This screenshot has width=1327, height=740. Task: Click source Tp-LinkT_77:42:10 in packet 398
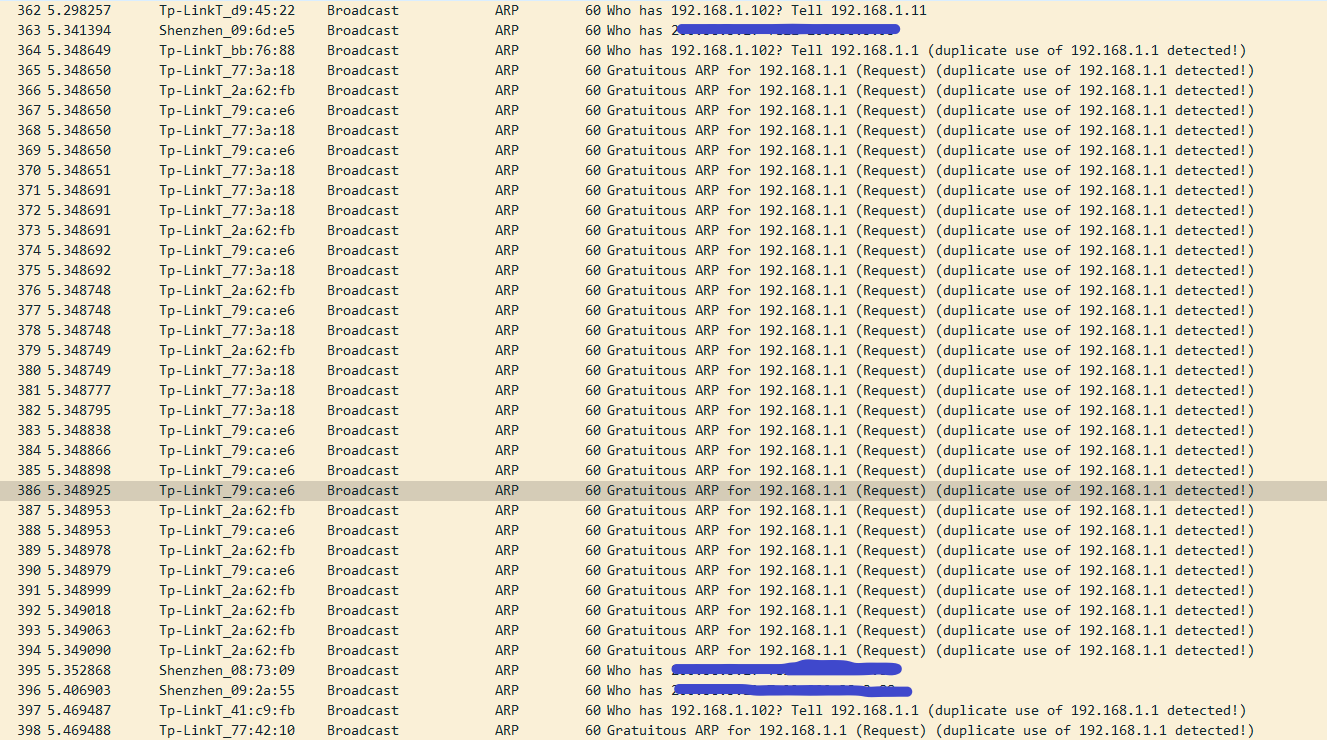tap(227, 730)
